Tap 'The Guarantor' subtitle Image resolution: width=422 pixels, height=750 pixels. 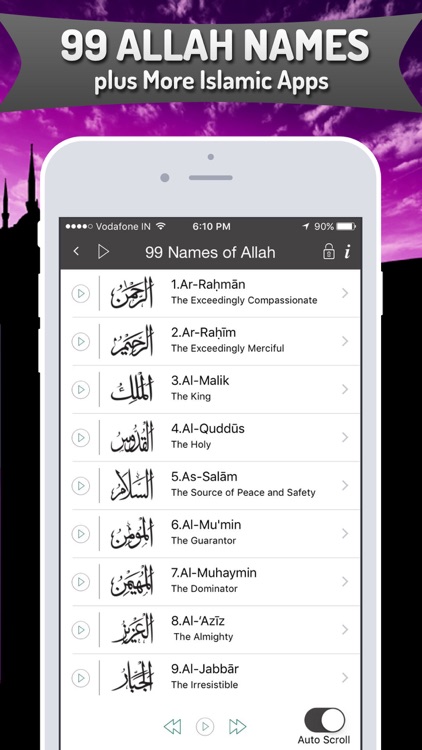(204, 540)
